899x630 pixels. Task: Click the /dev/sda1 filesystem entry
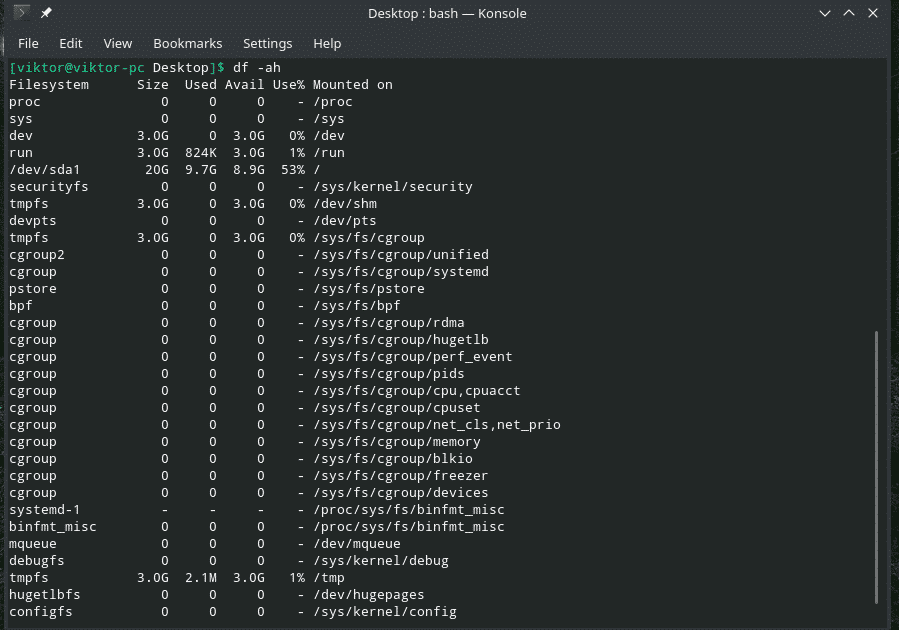[x=44, y=170]
